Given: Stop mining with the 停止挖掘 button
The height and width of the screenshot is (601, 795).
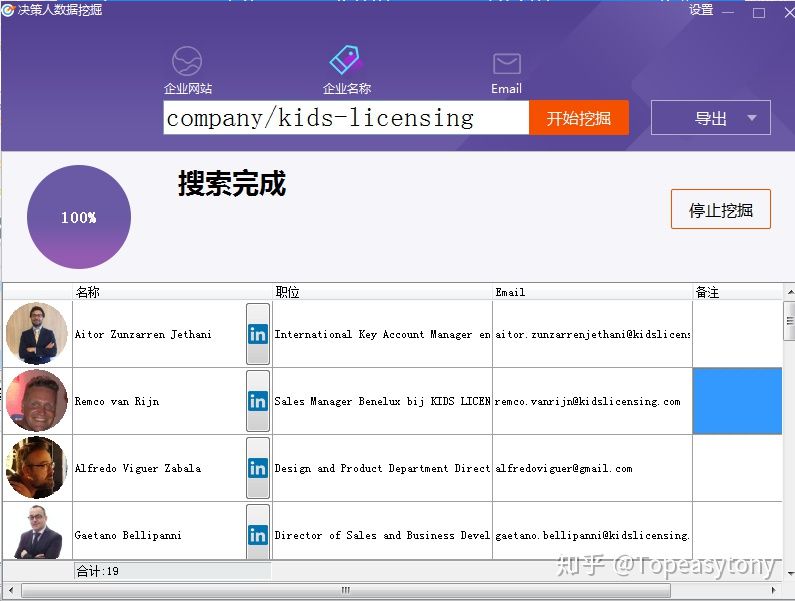Looking at the screenshot, I should (x=720, y=209).
